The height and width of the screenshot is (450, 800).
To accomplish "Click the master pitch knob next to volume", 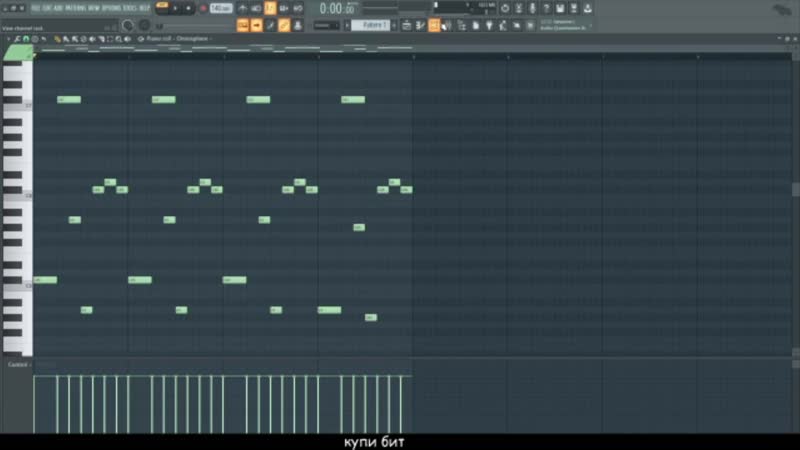I will pos(144,25).
